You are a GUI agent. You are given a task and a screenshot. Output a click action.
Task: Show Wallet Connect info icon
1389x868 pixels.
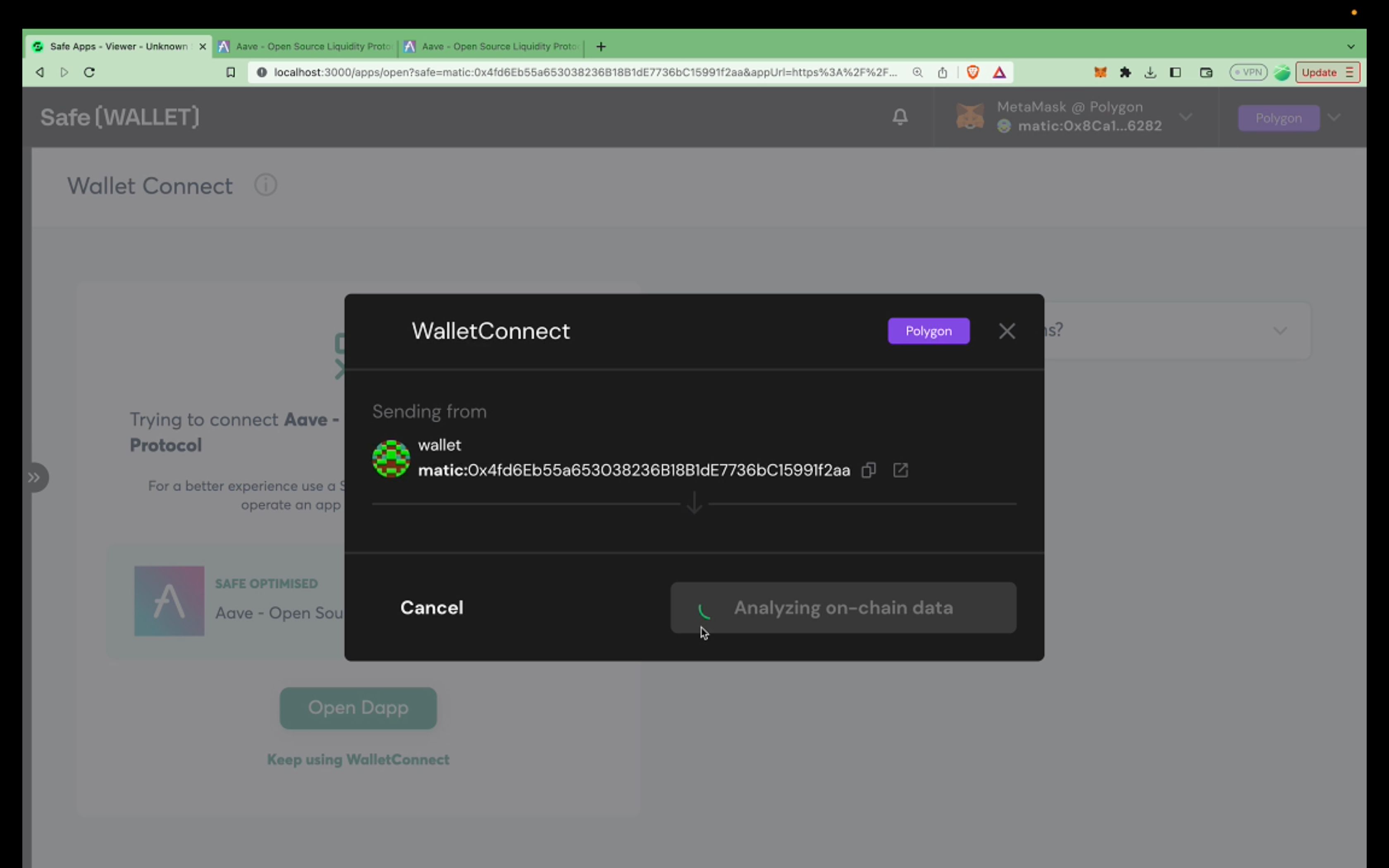pos(266,186)
